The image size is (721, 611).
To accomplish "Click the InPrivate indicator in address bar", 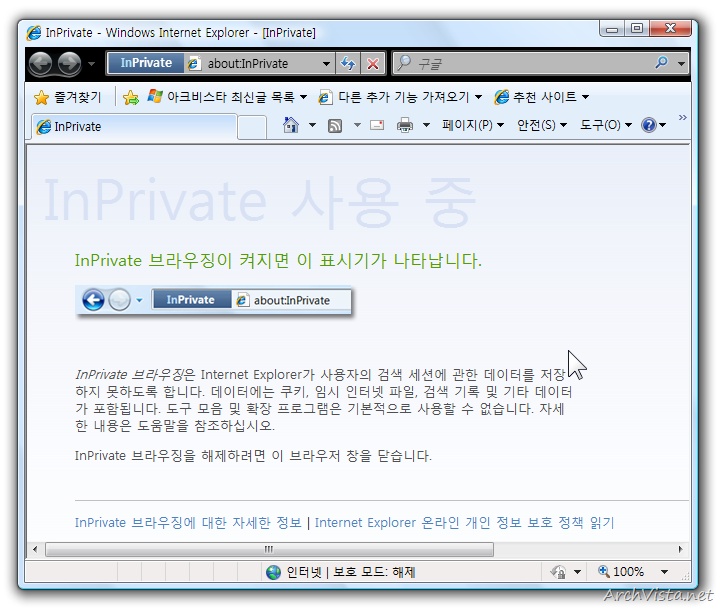I will tap(146, 63).
